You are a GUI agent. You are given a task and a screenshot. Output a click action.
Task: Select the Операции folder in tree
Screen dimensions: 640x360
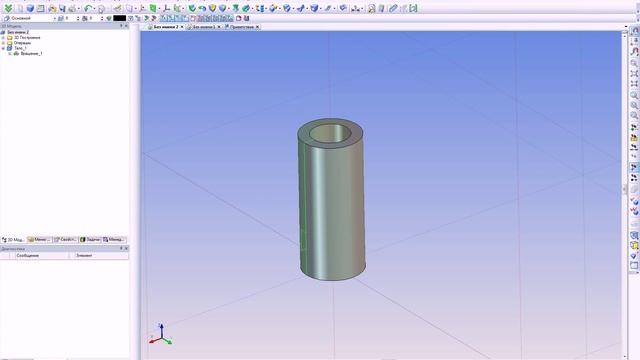click(22, 42)
